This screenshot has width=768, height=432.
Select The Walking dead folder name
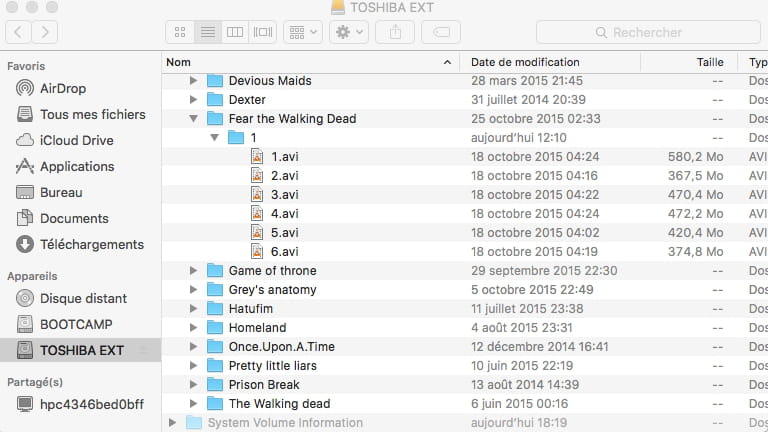[279, 404]
